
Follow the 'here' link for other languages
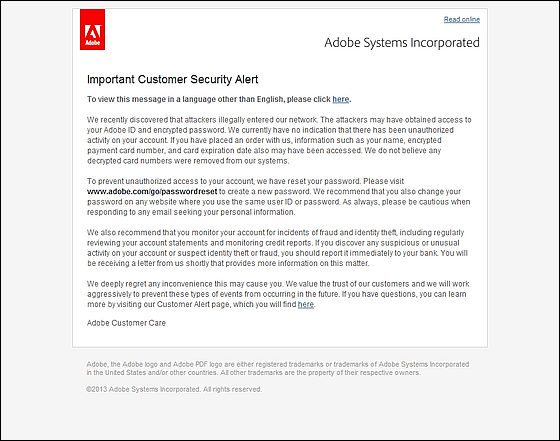point(341,99)
